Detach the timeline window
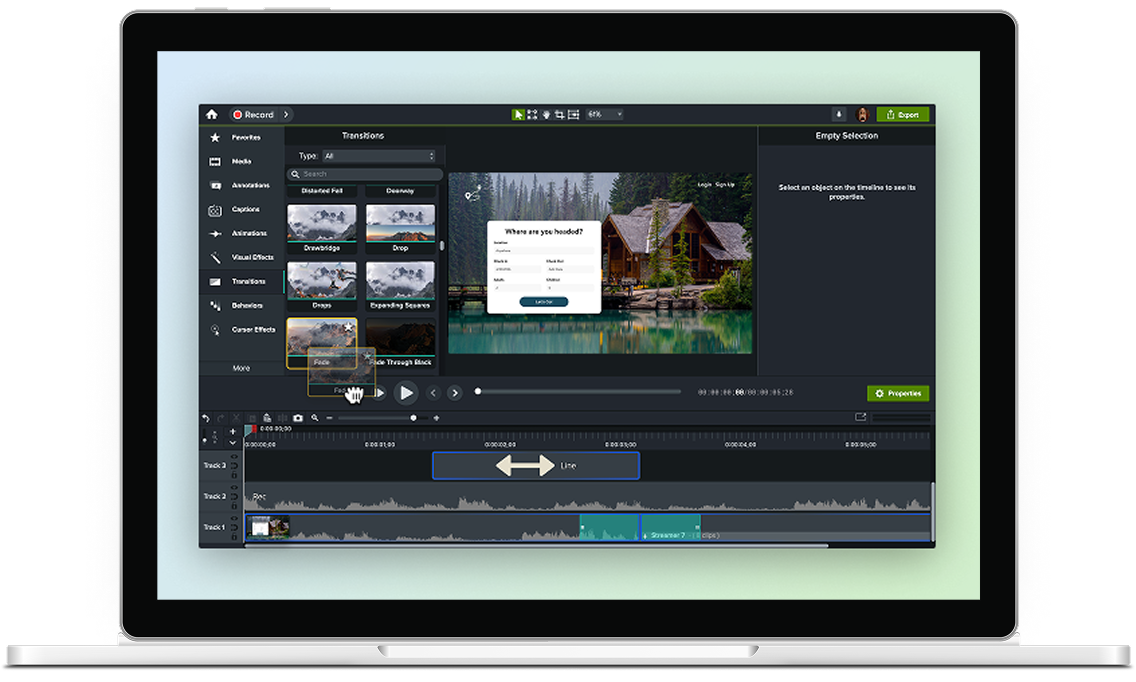This screenshot has height=682, width=1136. click(861, 417)
